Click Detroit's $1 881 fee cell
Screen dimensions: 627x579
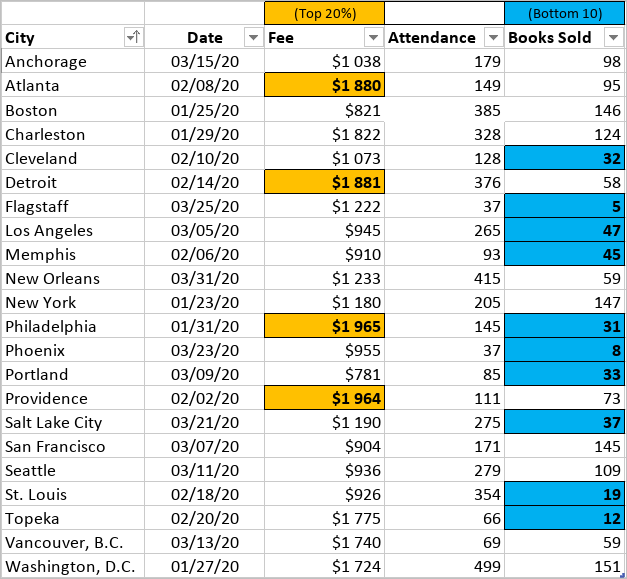coord(324,182)
